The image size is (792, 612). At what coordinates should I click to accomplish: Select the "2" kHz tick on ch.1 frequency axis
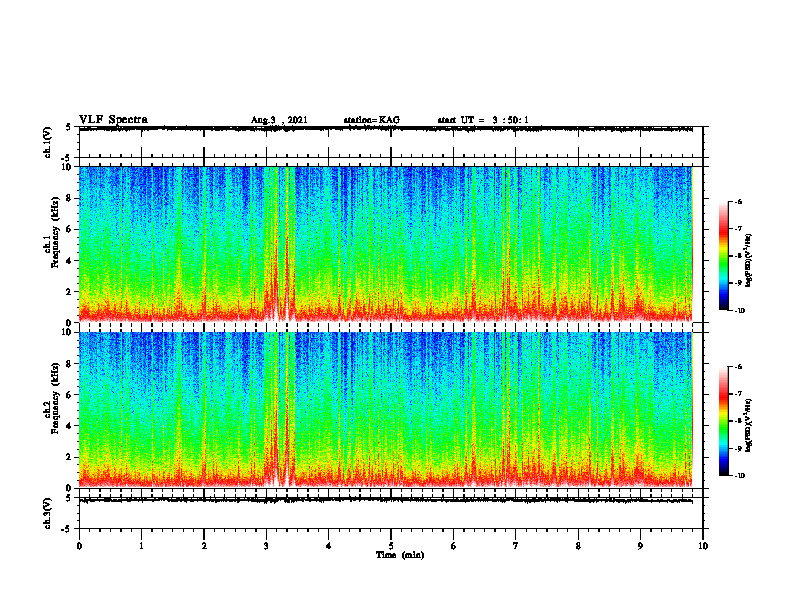click(70, 291)
